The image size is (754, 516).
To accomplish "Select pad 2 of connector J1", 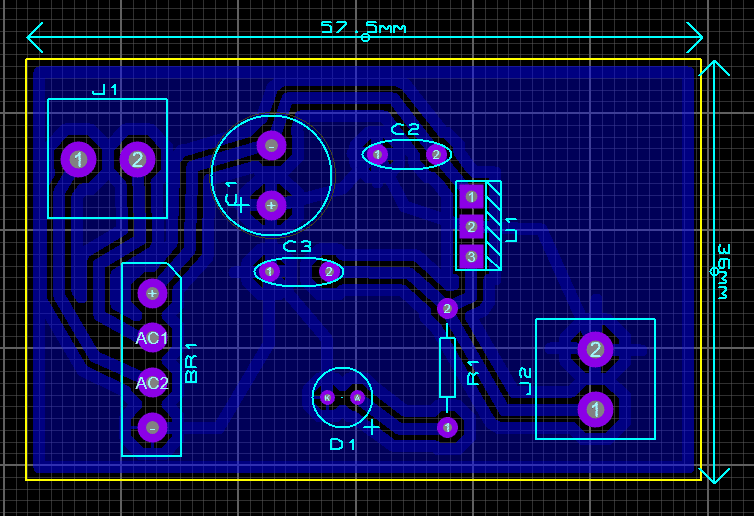I will point(138,158).
